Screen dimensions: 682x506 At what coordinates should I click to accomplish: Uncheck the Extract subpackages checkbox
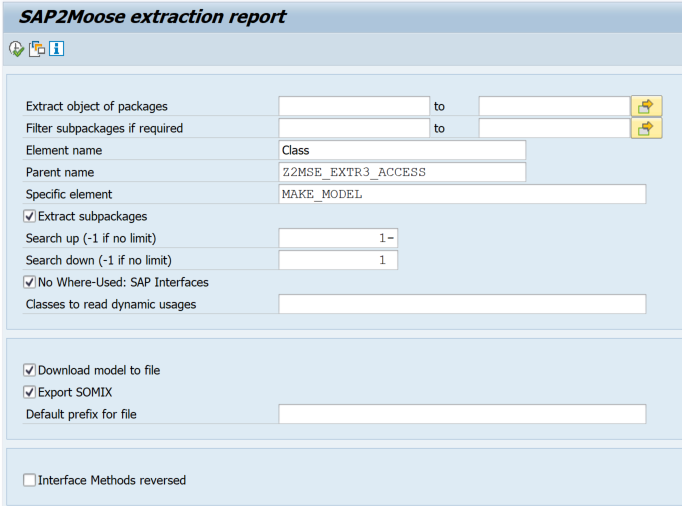30,216
